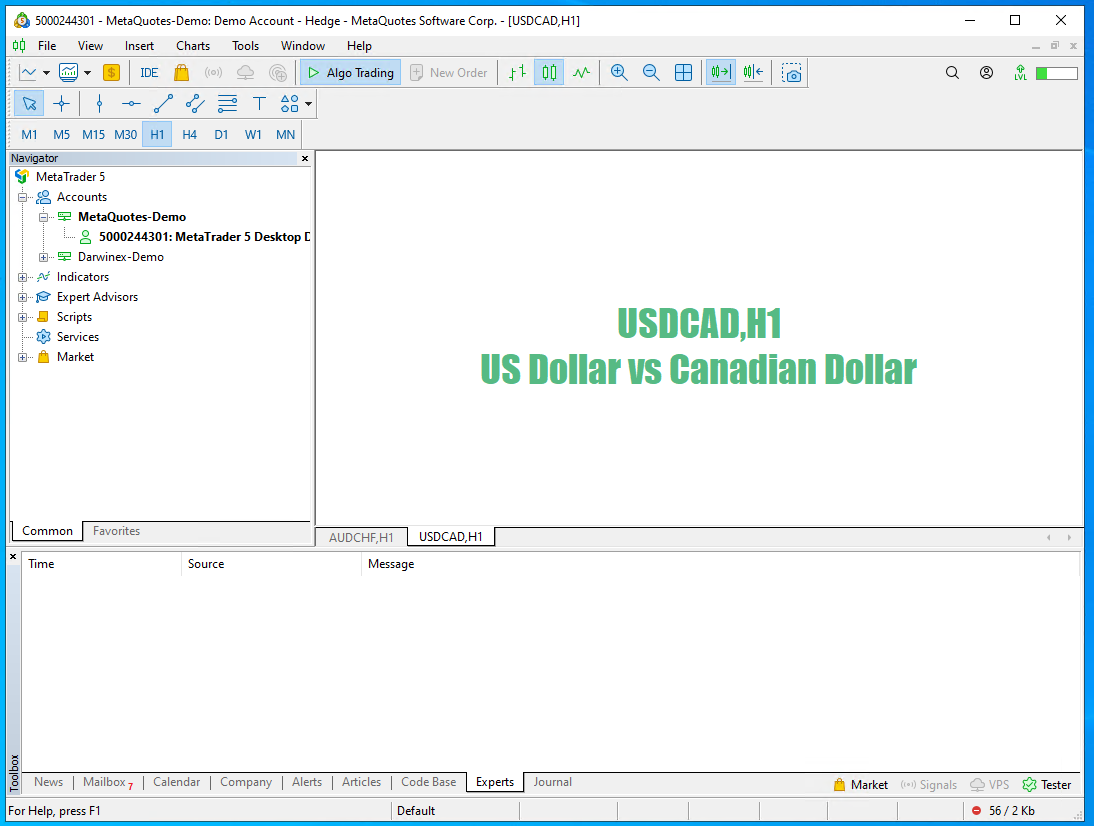The height and width of the screenshot is (826, 1094).
Task: Click Market button in toolbox footer
Action: click(860, 785)
